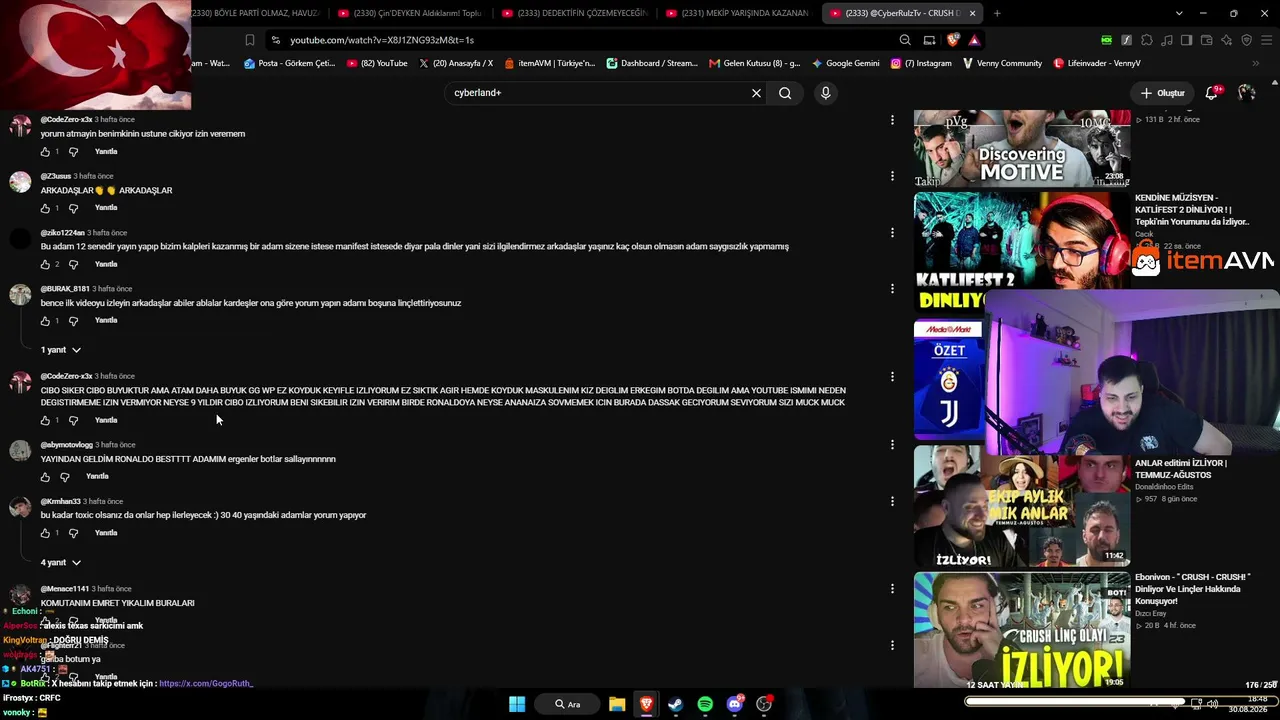Open options menu for @Krmhan33 comment
This screenshot has width=1280, height=720.
pyautogui.click(x=892, y=501)
